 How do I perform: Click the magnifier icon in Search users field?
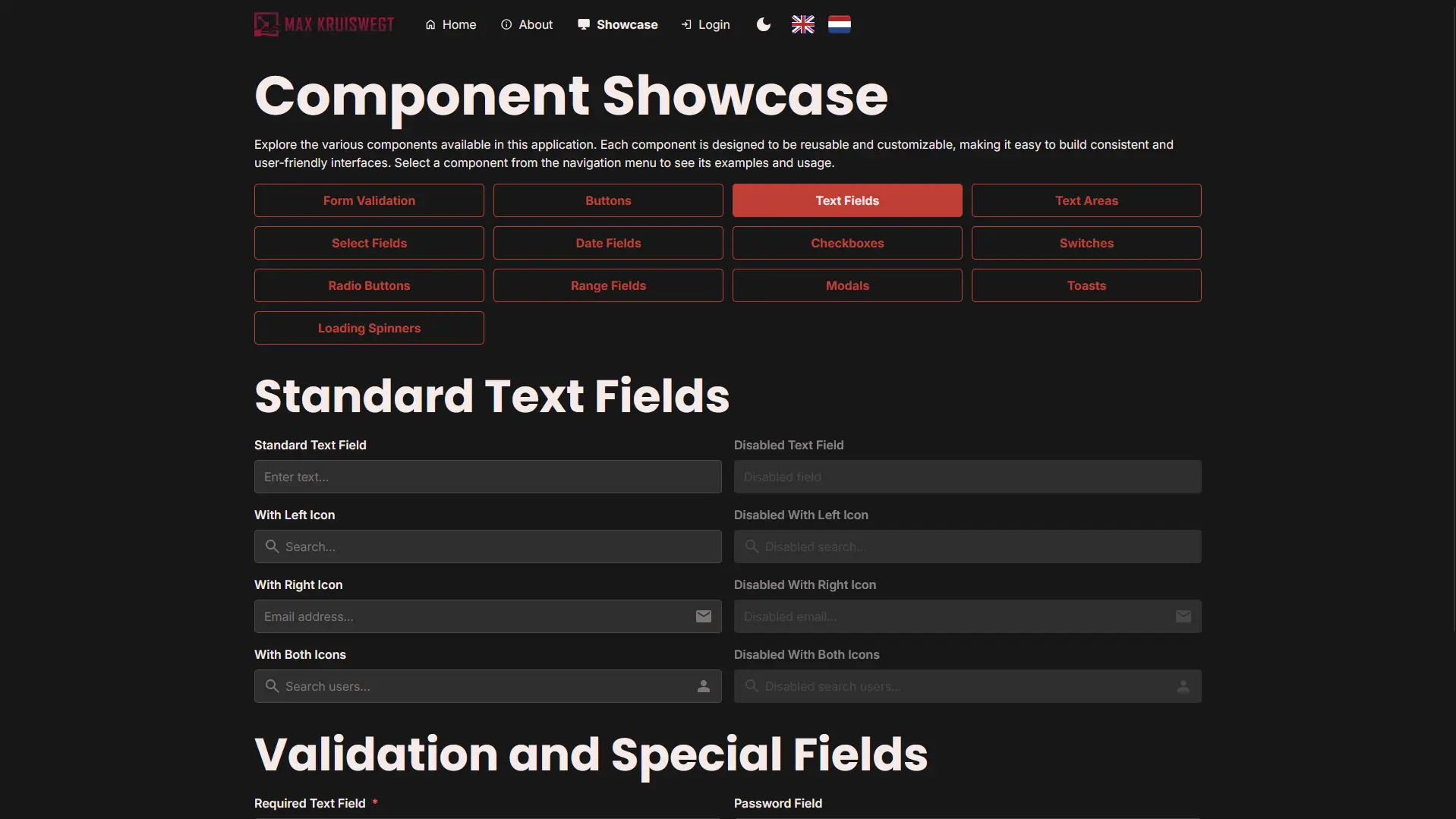click(272, 686)
